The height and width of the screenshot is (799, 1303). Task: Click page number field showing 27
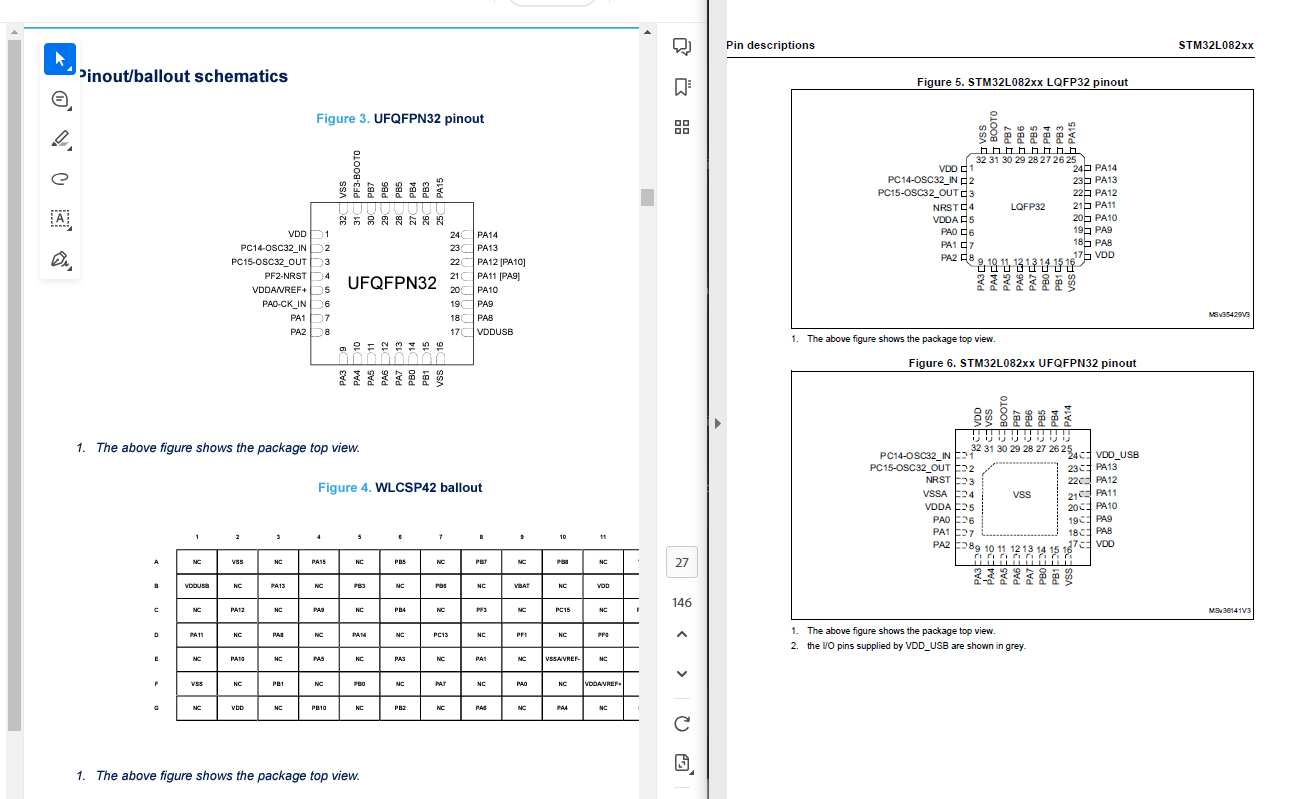[x=681, y=562]
